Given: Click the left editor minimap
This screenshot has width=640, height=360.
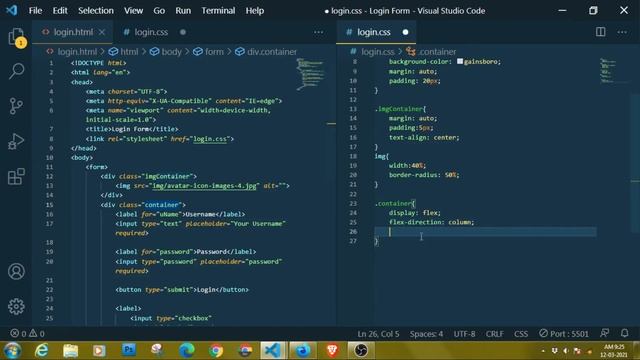Looking at the screenshot, I should [x=311, y=74].
